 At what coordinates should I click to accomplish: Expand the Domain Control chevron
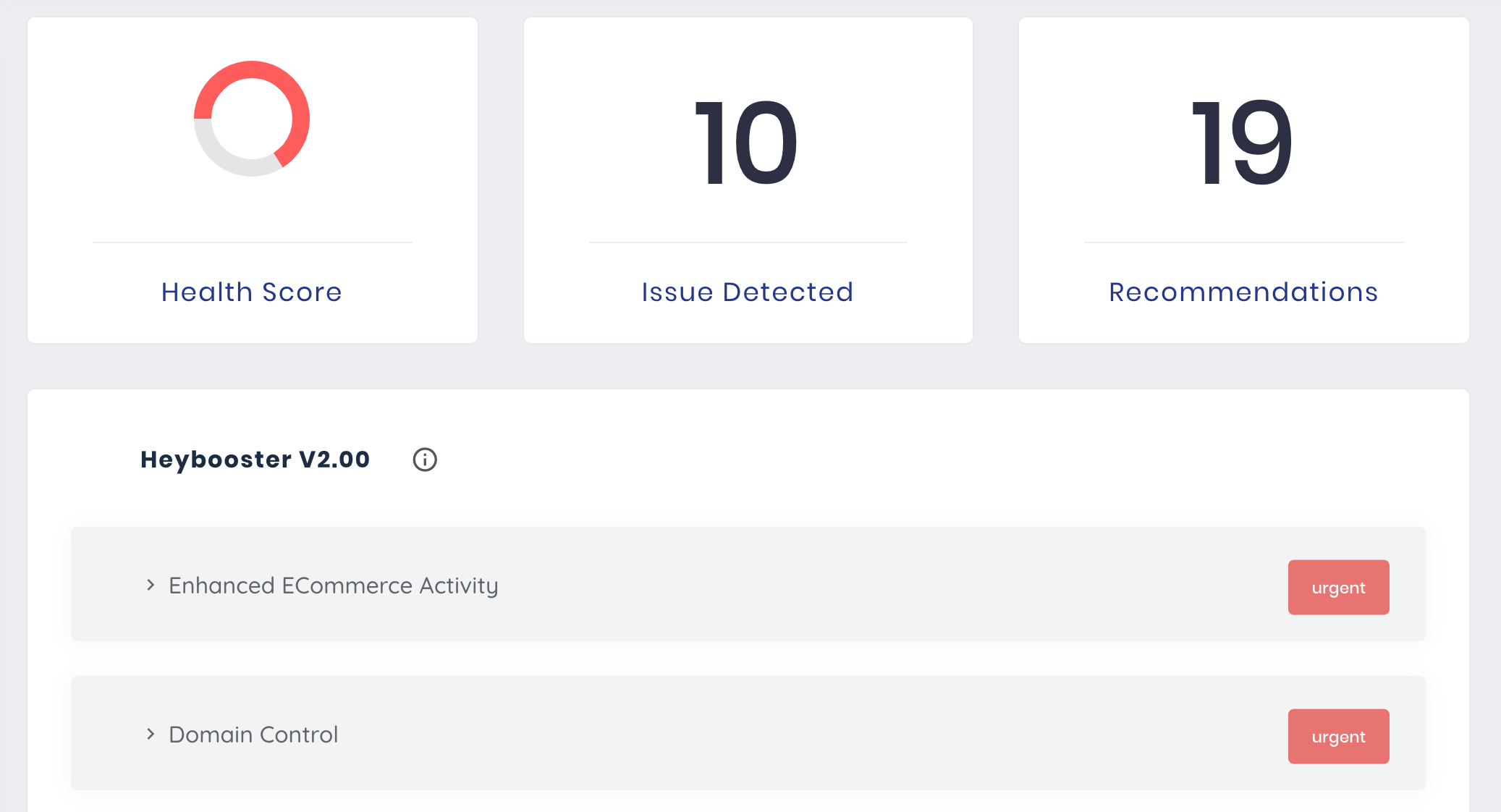(151, 734)
